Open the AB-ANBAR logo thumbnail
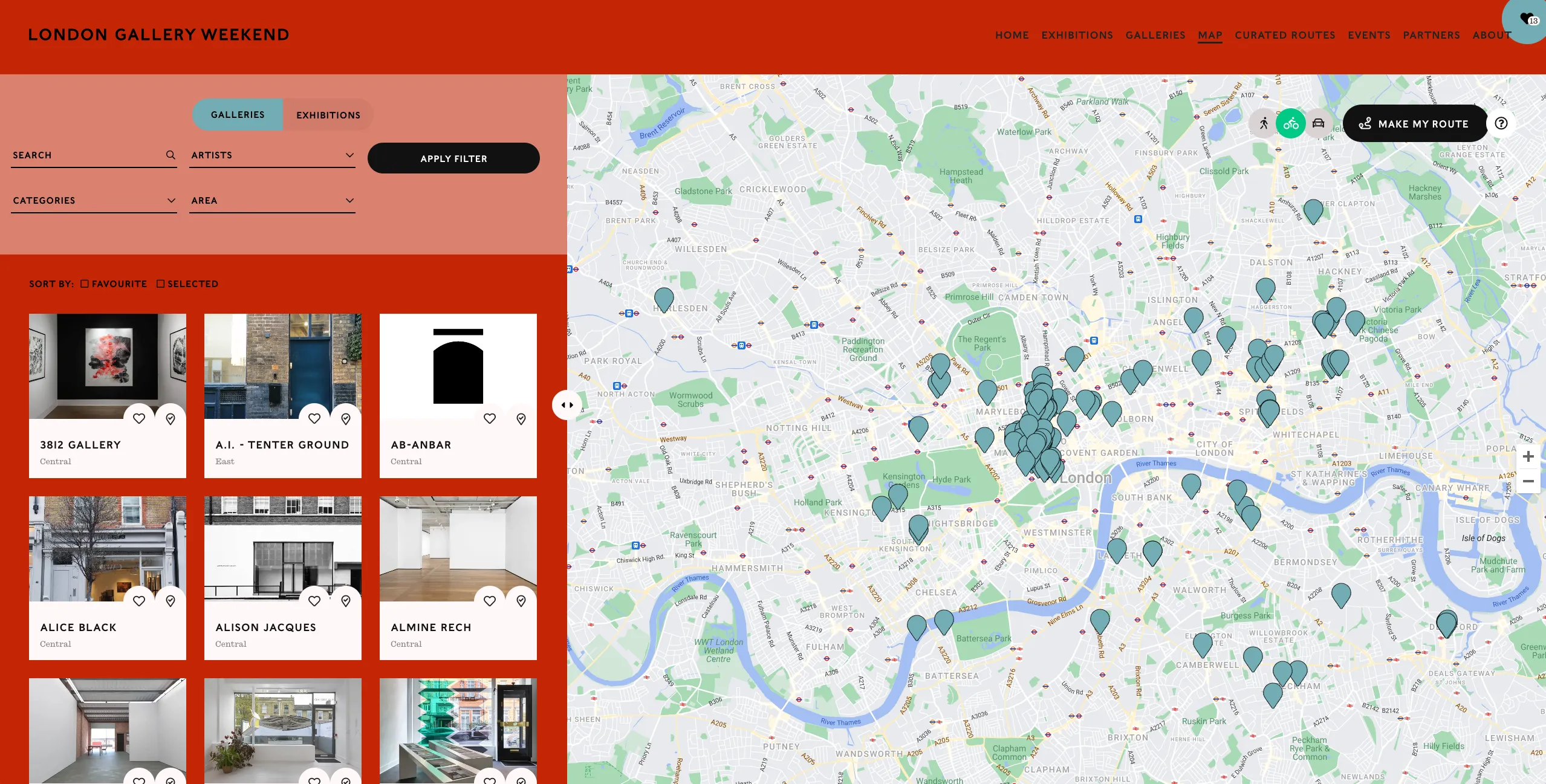The height and width of the screenshot is (784, 1546). [458, 366]
